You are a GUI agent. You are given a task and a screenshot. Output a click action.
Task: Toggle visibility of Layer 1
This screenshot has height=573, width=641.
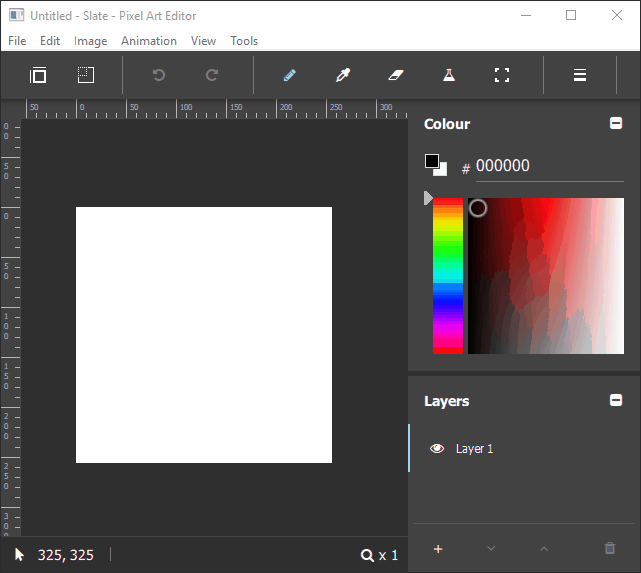pyautogui.click(x=437, y=449)
